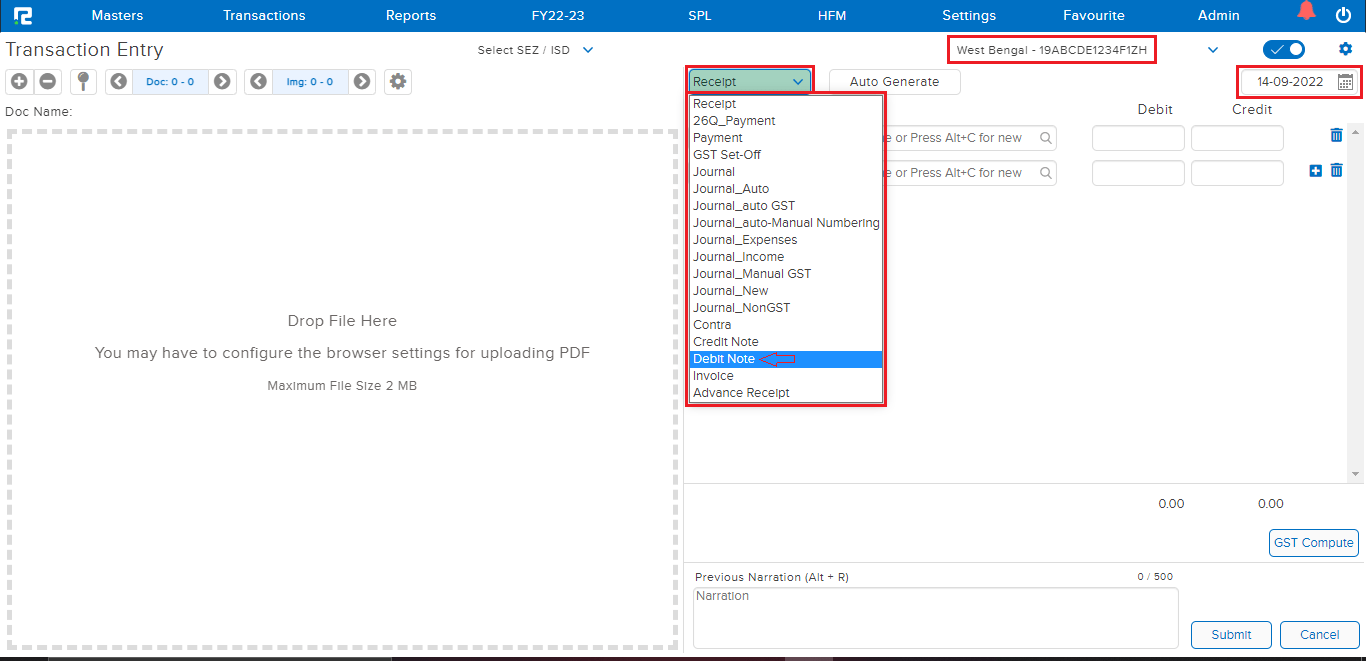This screenshot has width=1366, height=661.
Task: Add a new ledger row with plus icon
Action: click(x=1315, y=171)
